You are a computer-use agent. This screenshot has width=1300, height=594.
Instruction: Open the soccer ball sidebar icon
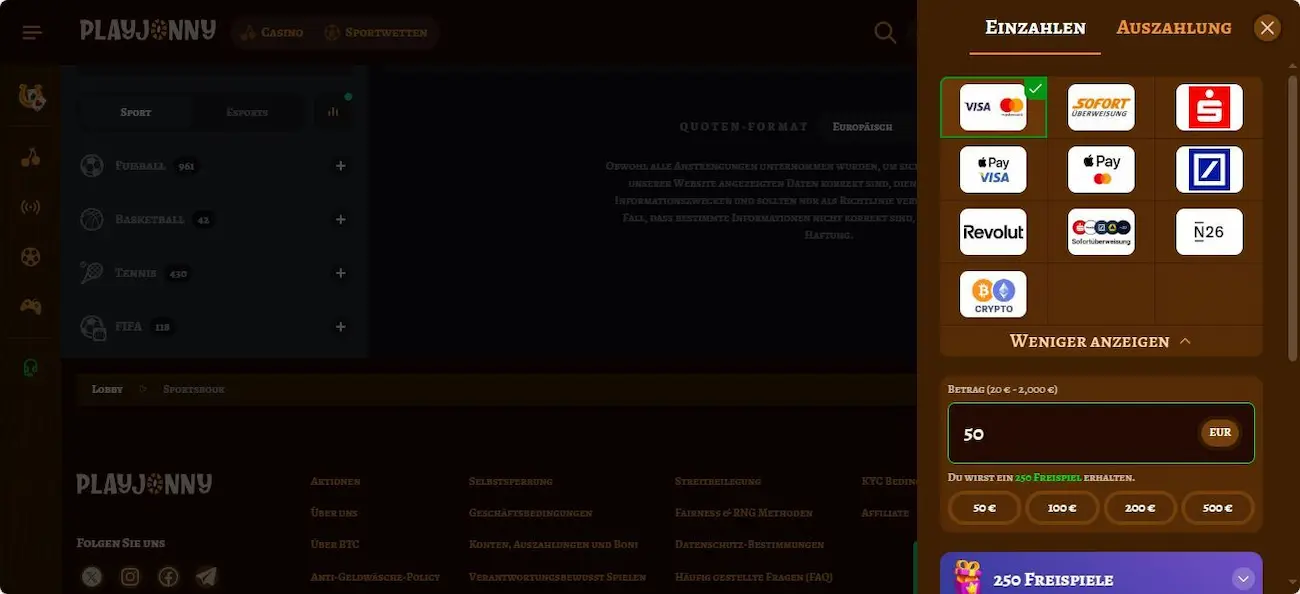31,257
